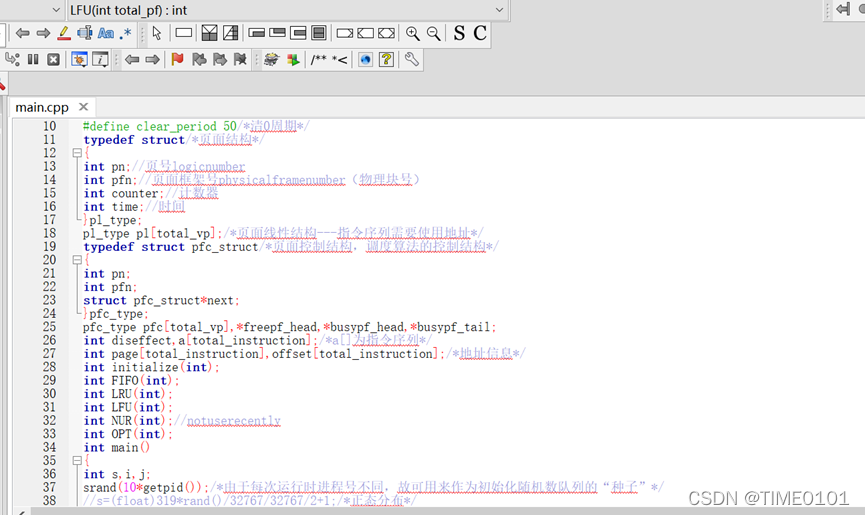Toggle the selected text only search icon
The height and width of the screenshot is (515, 865).
(x=84, y=33)
